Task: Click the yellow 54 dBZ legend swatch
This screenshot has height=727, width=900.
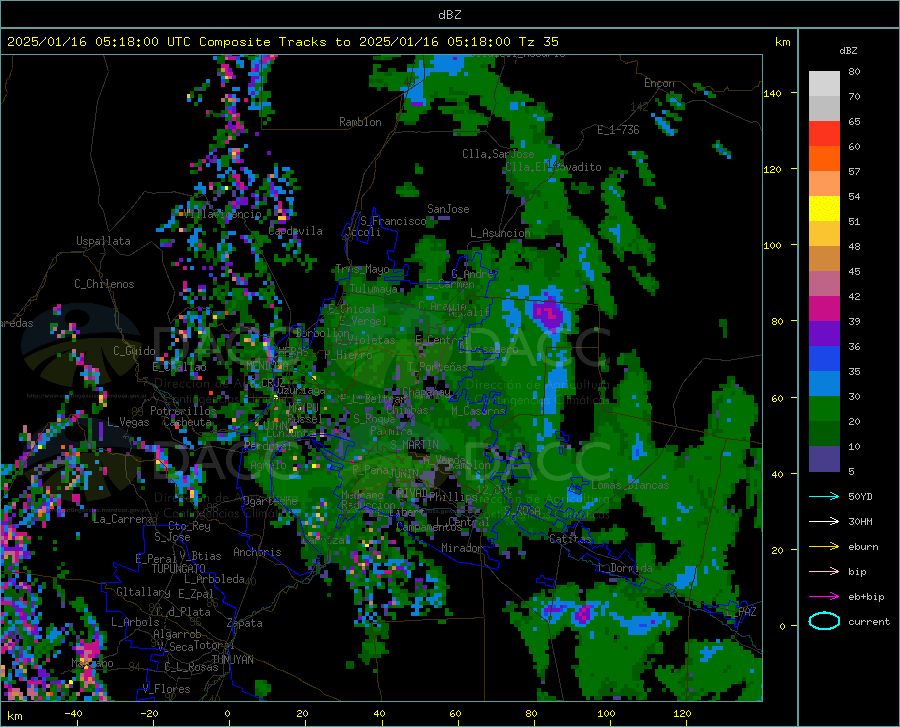Action: pos(824,209)
